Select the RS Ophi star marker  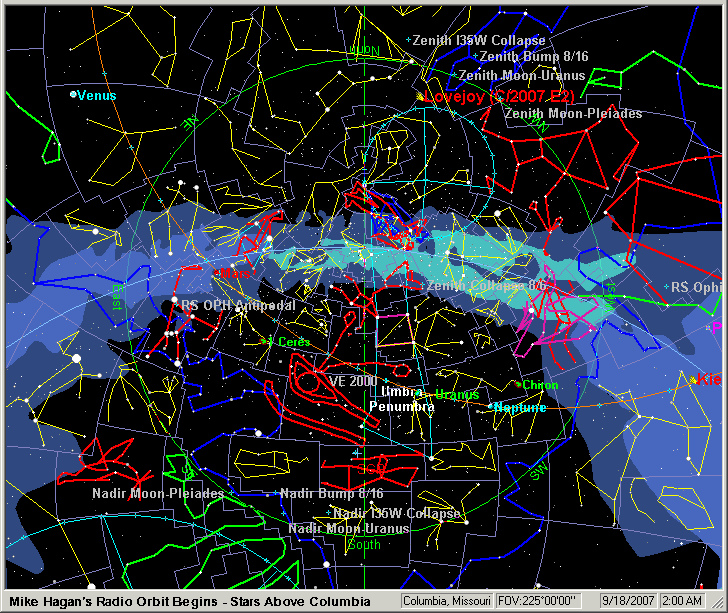click(666, 288)
